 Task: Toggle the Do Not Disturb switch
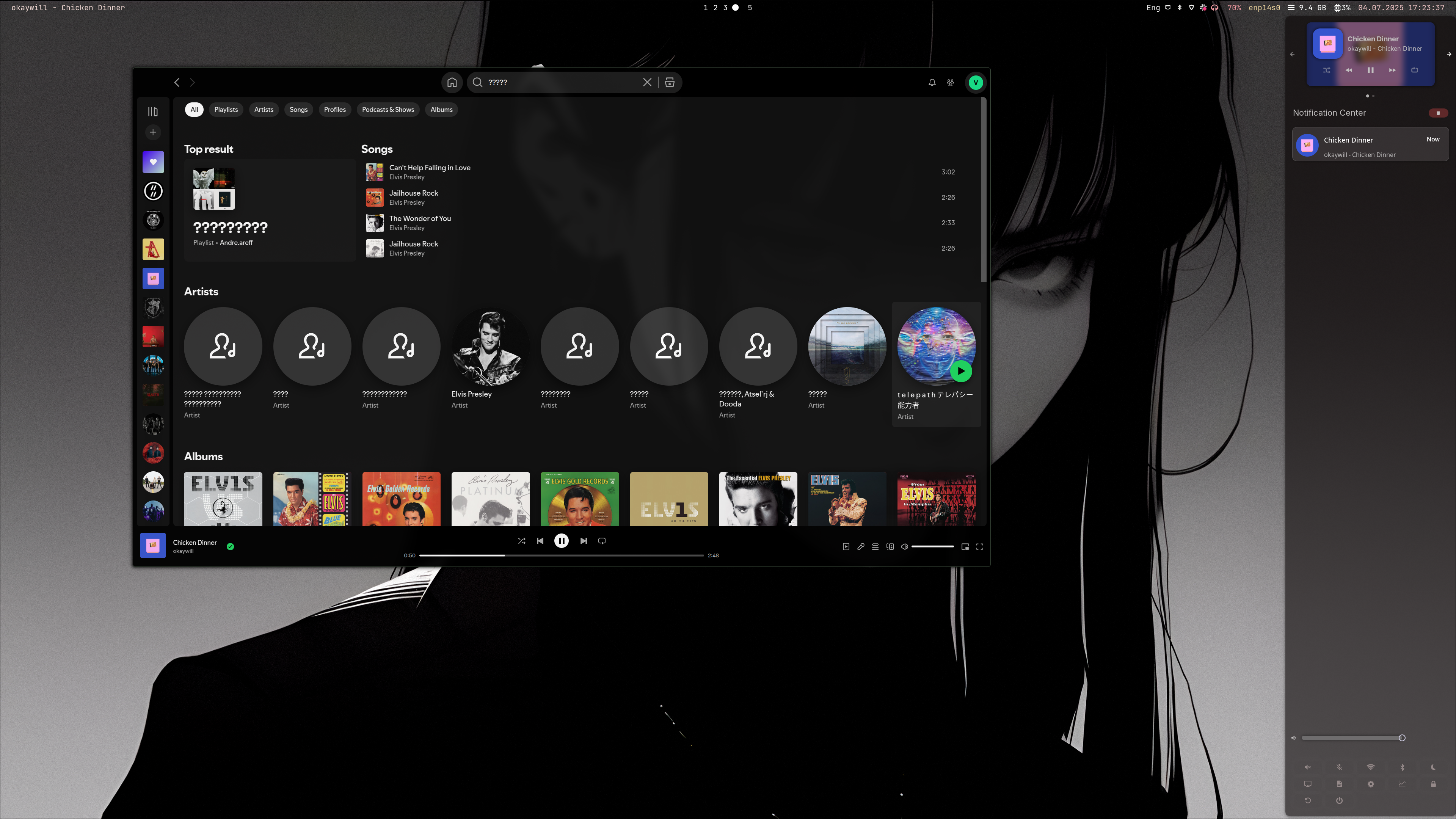point(1438,113)
